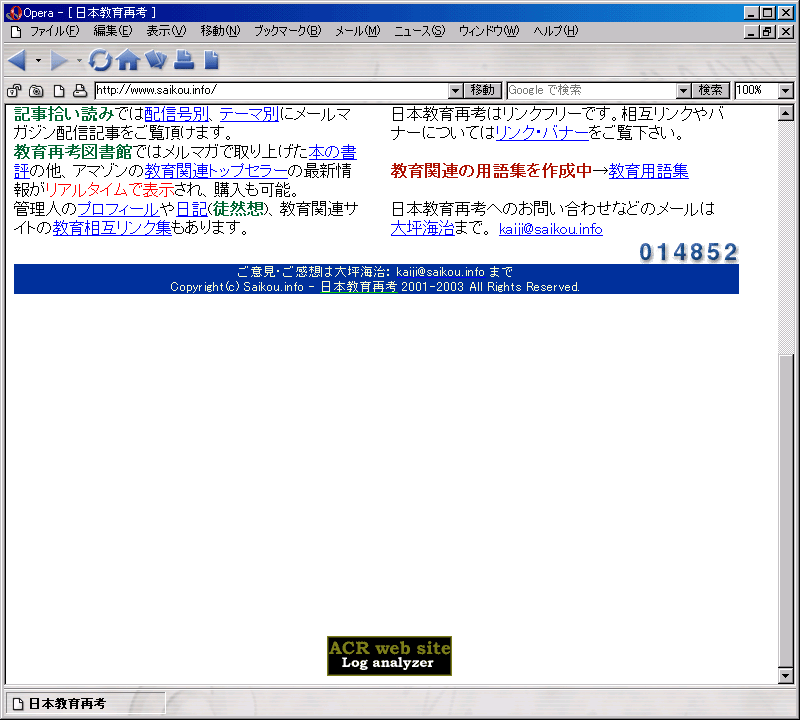Restore the inner document window
Screen dimensions: 800x720
click(767, 32)
